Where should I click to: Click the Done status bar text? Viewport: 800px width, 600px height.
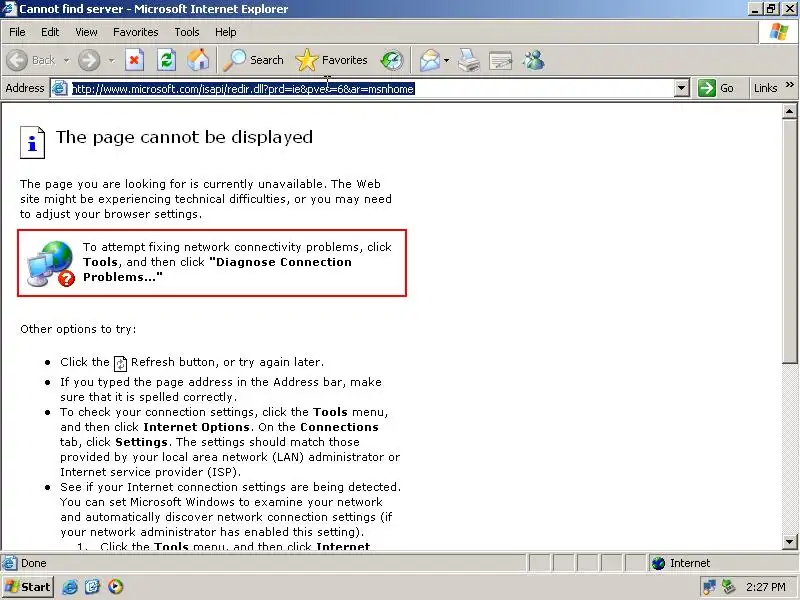34,563
